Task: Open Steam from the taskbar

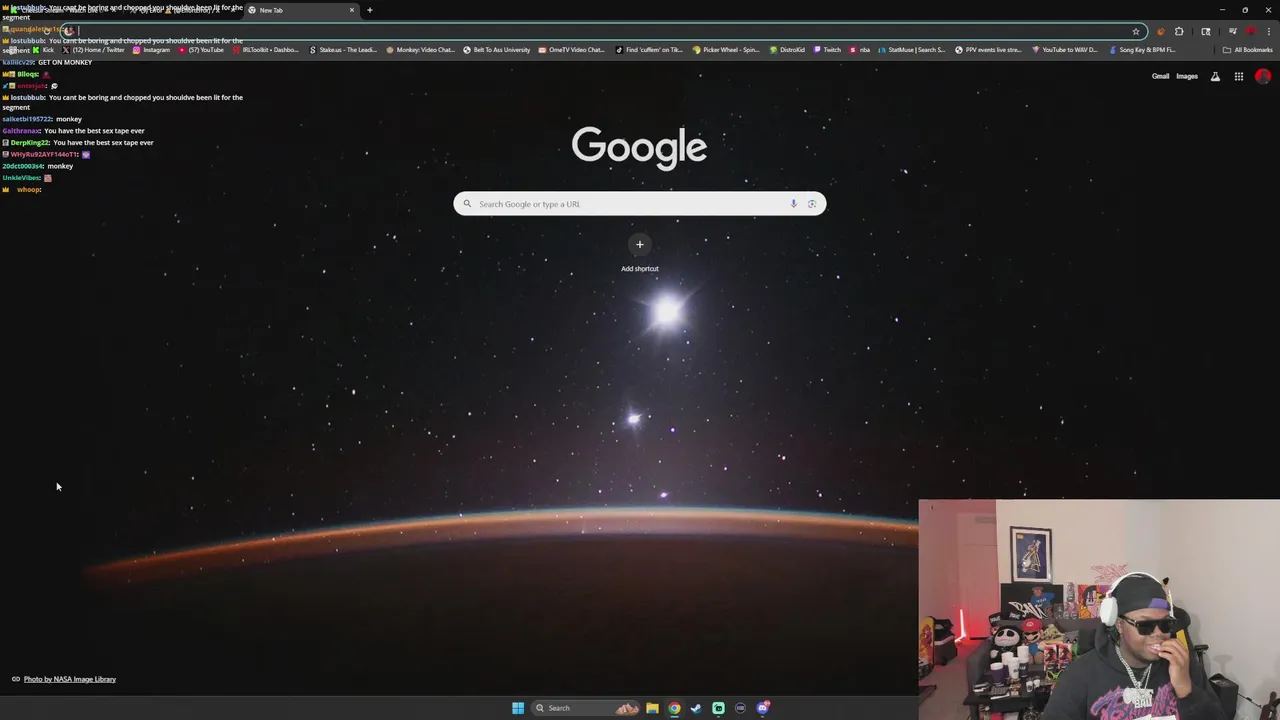Action: pyautogui.click(x=696, y=708)
